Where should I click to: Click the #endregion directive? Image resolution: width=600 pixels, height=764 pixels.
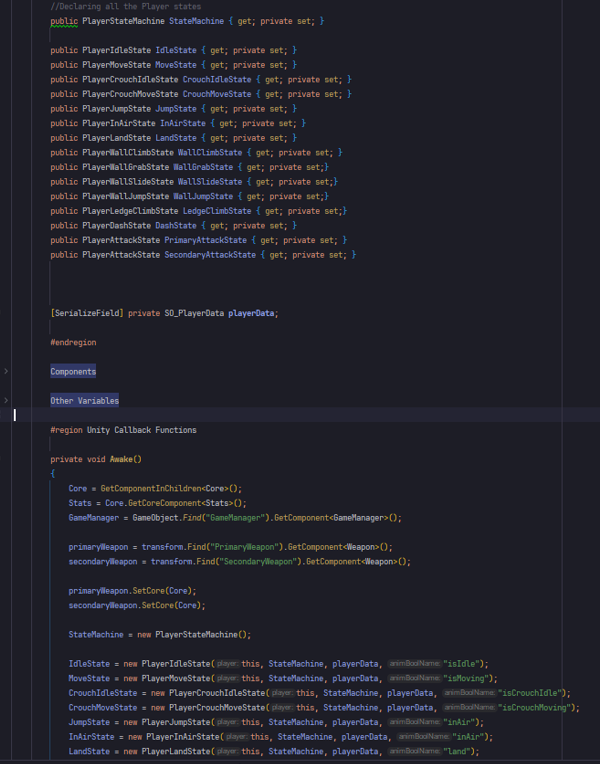73,343
